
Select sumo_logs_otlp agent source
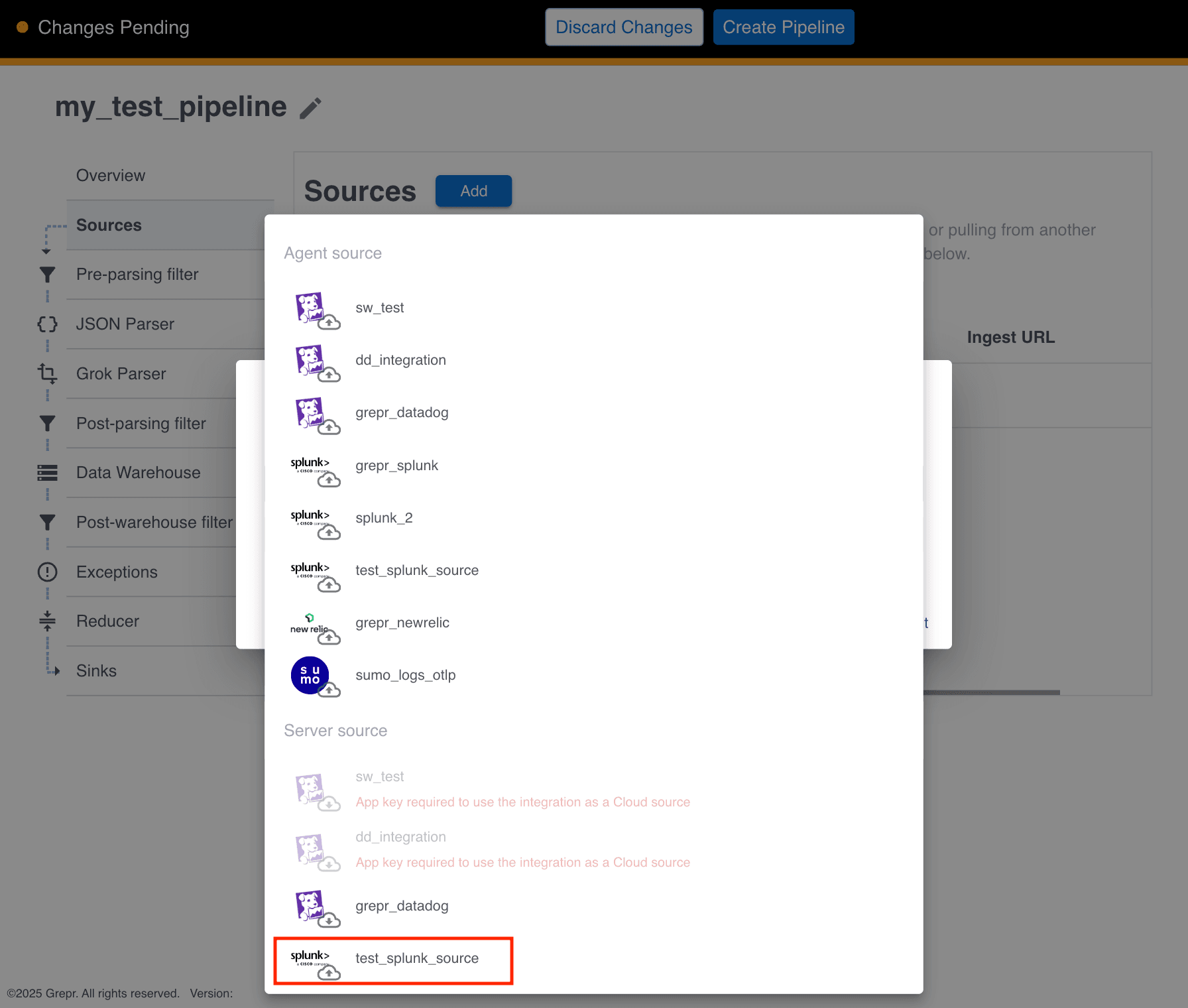593,675
